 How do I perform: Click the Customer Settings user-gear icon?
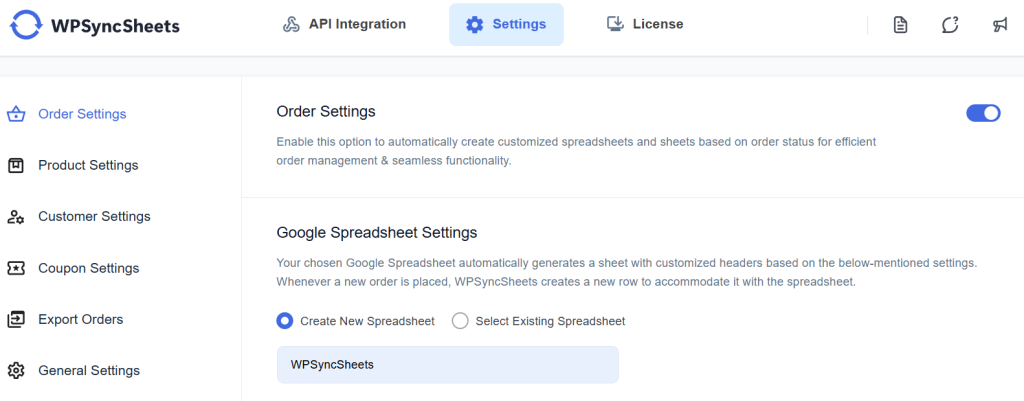(16, 217)
